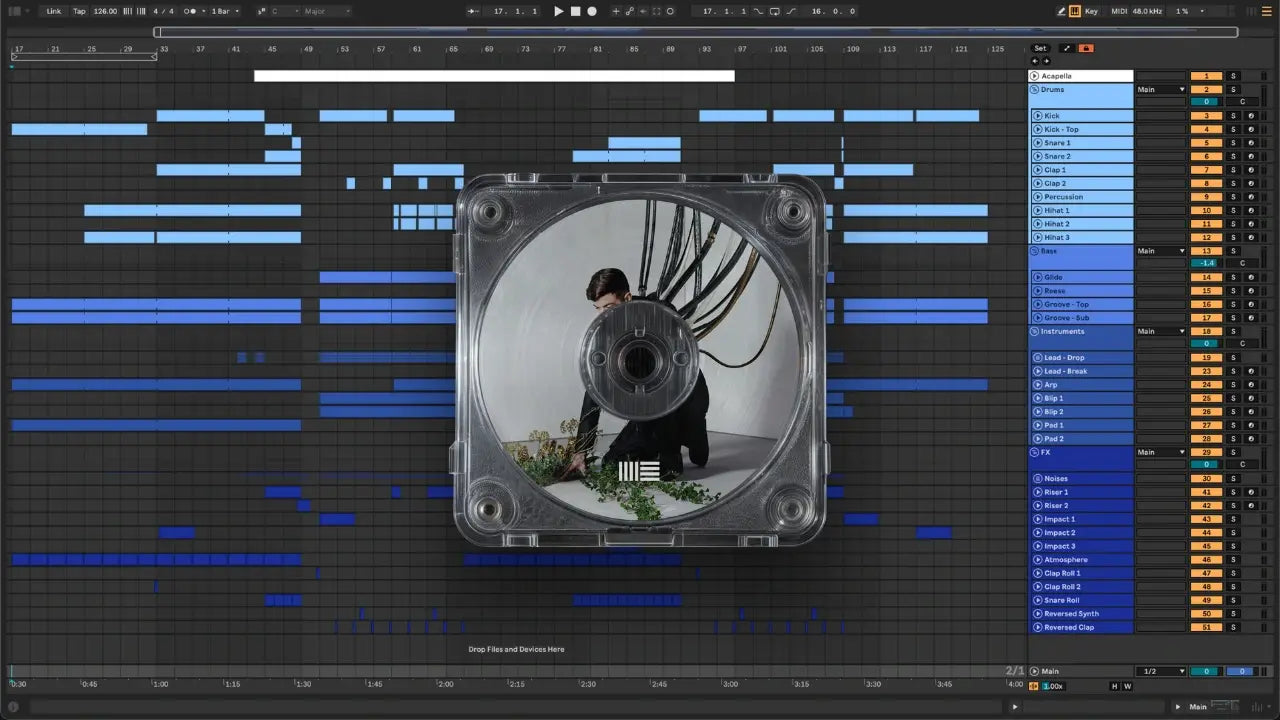Click the Draw Mode pencil icon

pyautogui.click(x=1061, y=11)
